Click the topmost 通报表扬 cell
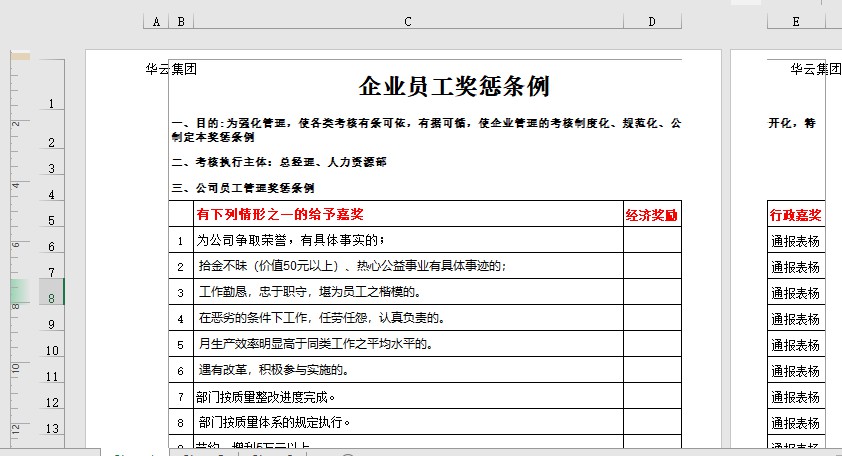Viewport: 842px width, 456px height. point(796,241)
